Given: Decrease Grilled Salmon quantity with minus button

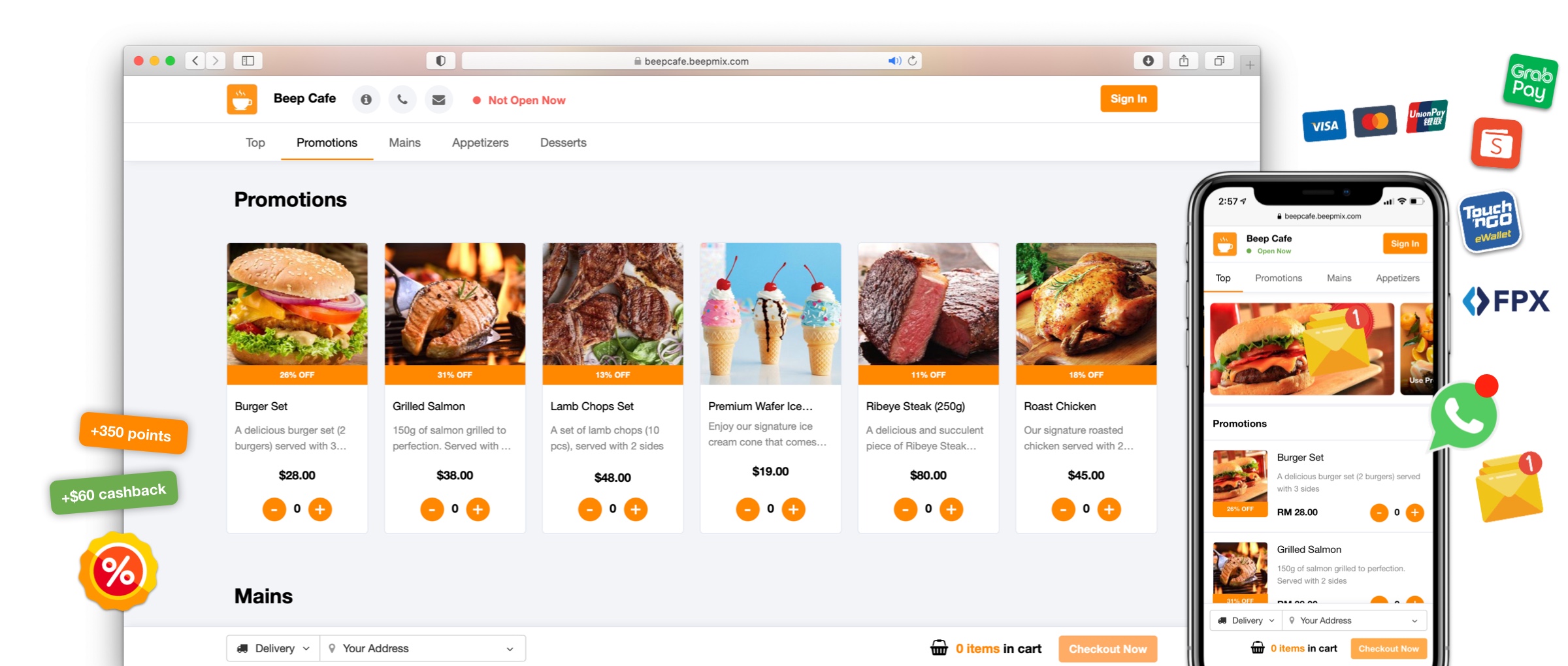Looking at the screenshot, I should 432,509.
